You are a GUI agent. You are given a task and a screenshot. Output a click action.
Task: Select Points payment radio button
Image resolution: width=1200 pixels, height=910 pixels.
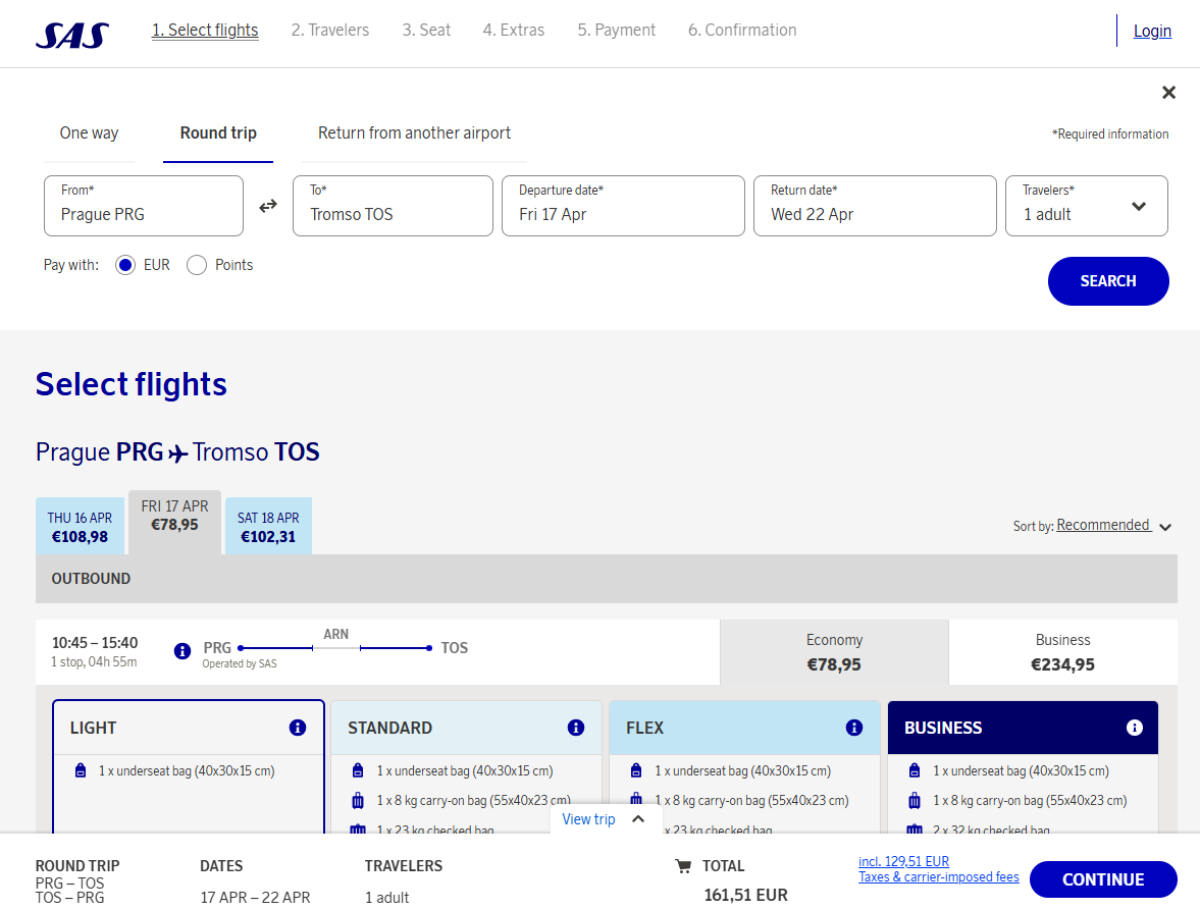pyautogui.click(x=197, y=265)
